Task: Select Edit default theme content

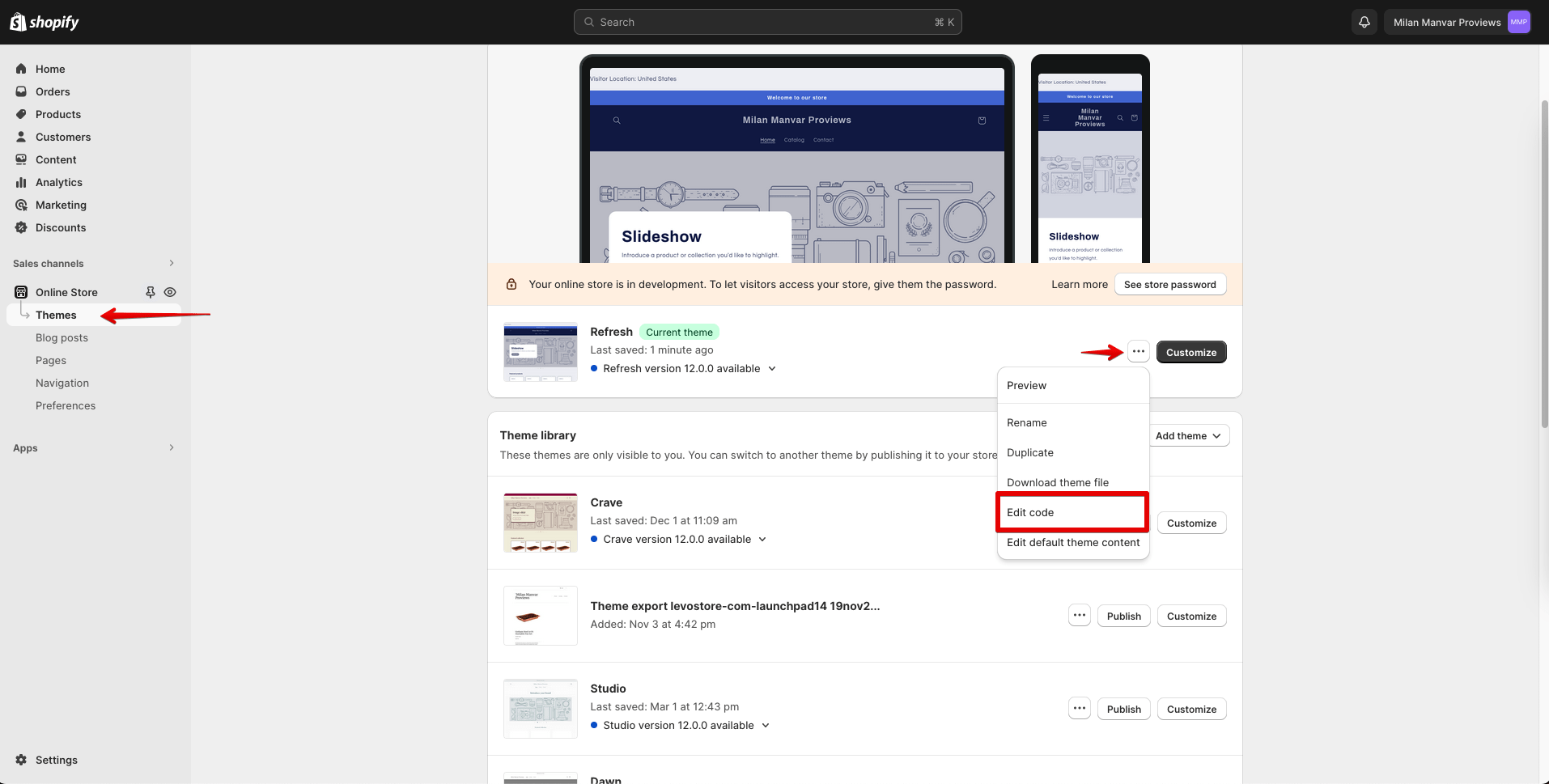Action: [1073, 542]
